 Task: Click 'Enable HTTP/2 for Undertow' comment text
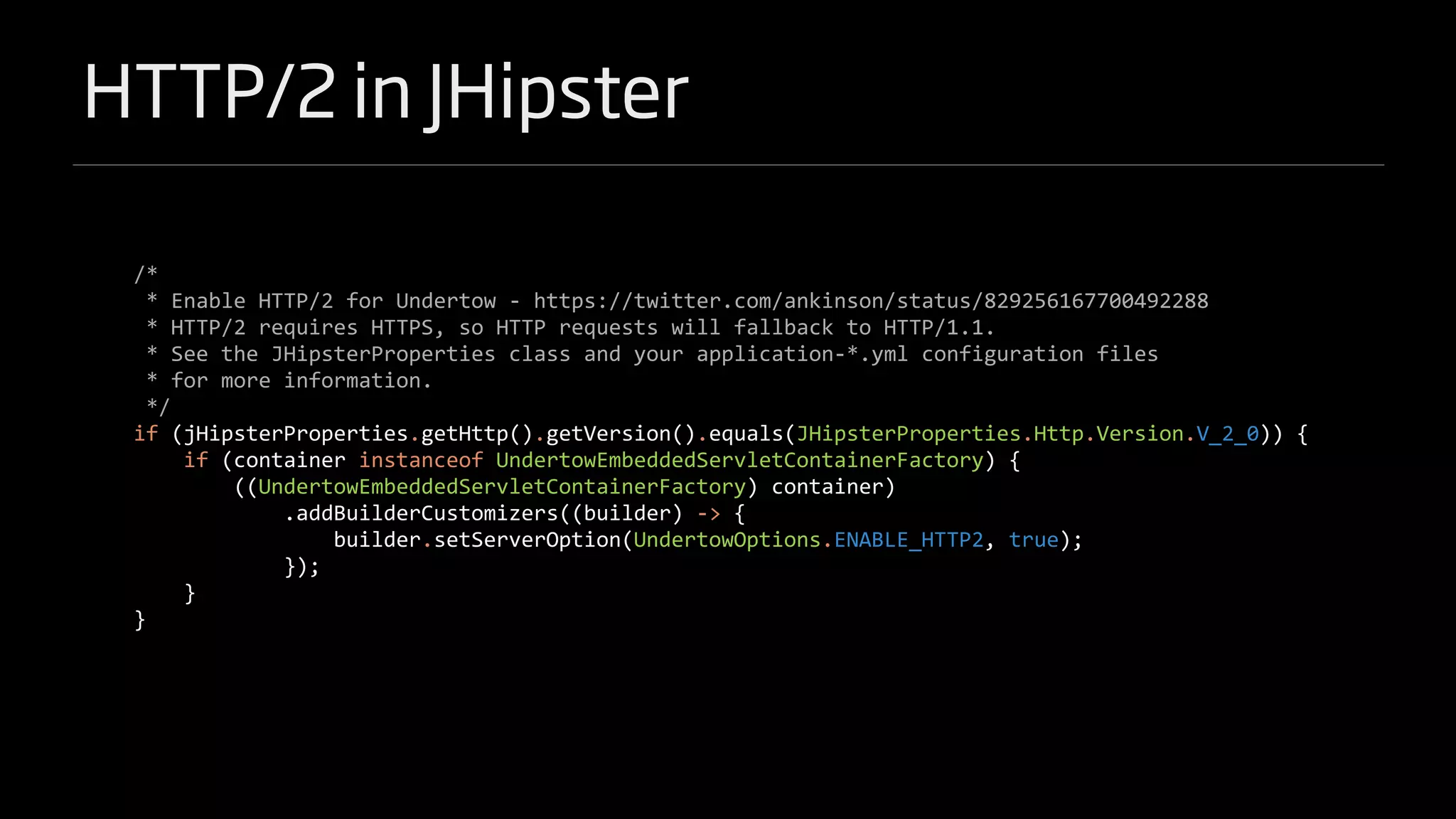(333, 301)
